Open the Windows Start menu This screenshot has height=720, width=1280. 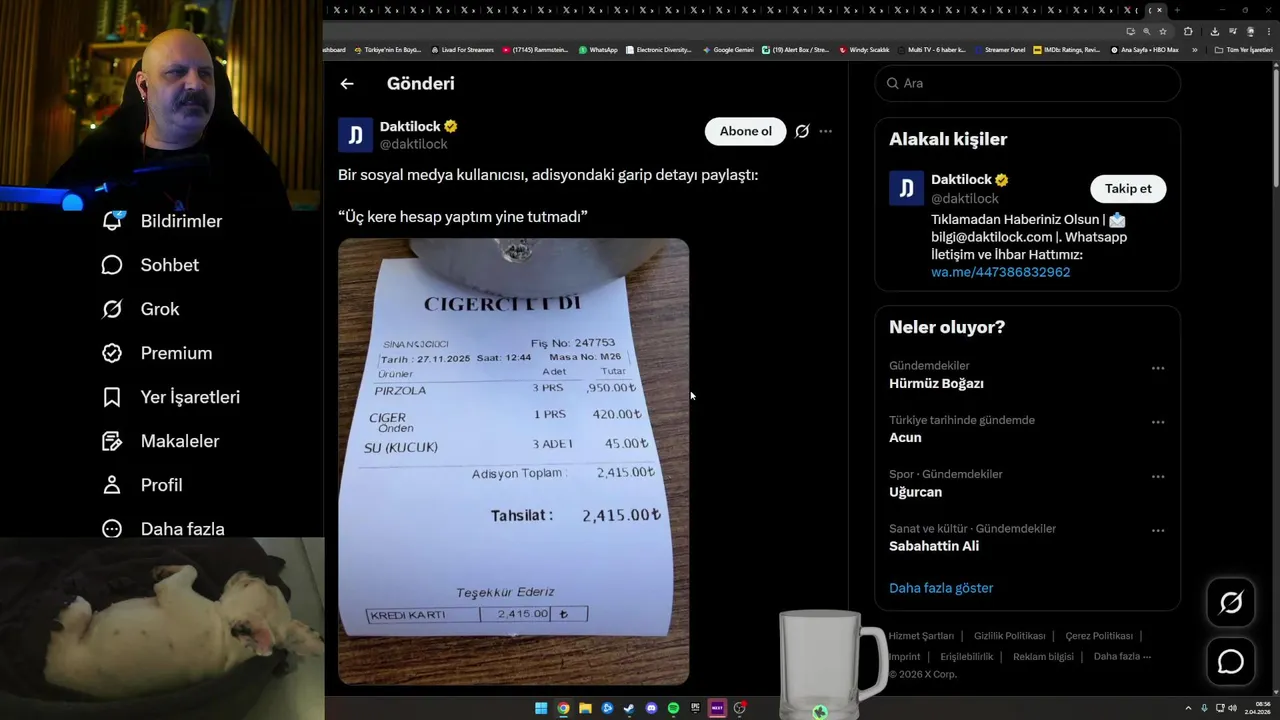tap(541, 708)
